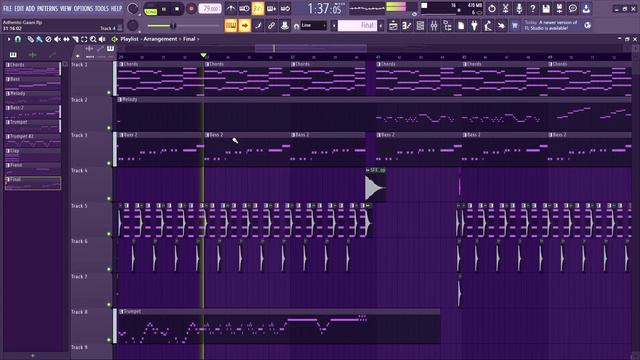Open the playlist view icon
The width and height of the screenshot is (640, 360).
393,26
